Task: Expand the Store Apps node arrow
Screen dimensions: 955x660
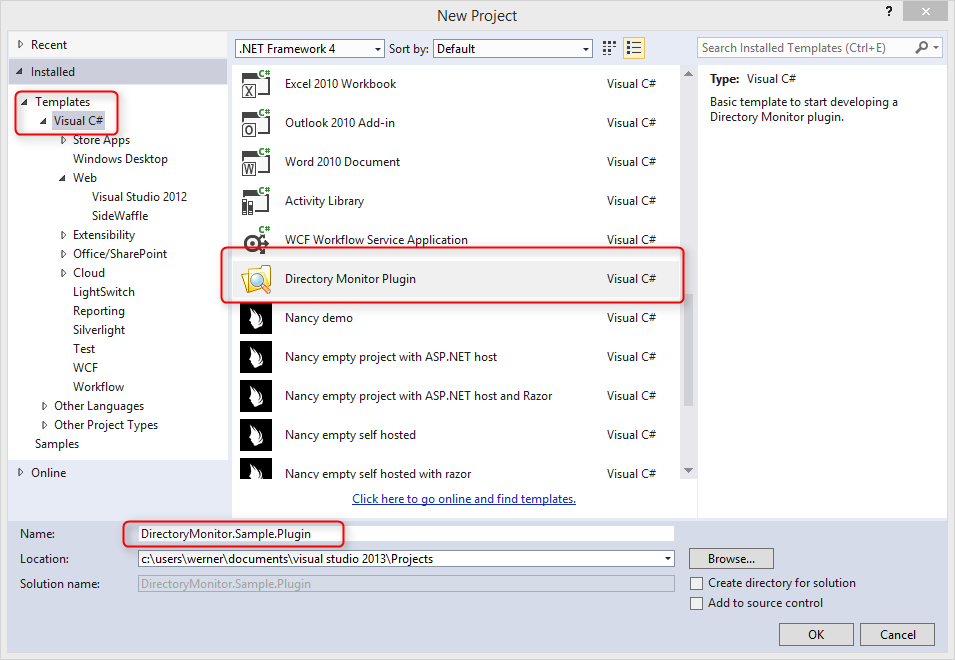Action: 63,140
